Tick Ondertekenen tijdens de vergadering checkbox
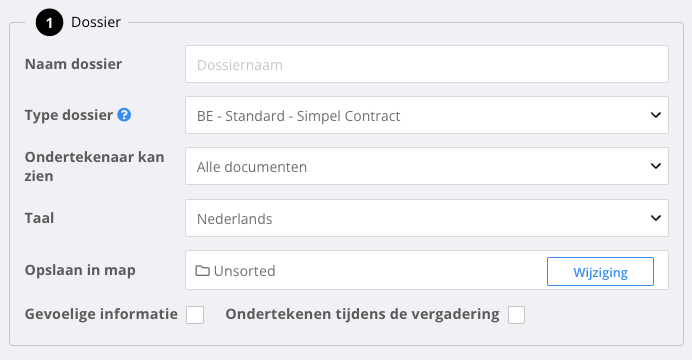 [516, 315]
